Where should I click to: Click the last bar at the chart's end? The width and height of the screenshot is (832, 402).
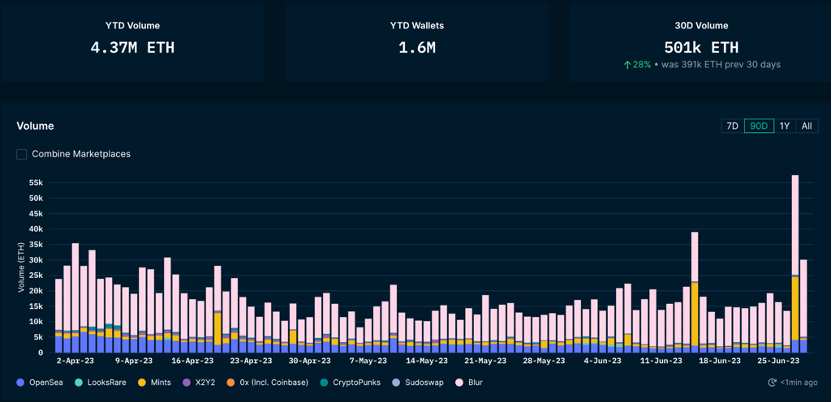[803, 306]
